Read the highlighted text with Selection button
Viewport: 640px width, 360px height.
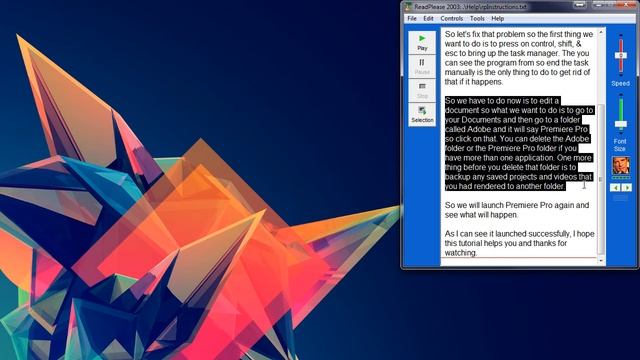click(422, 114)
